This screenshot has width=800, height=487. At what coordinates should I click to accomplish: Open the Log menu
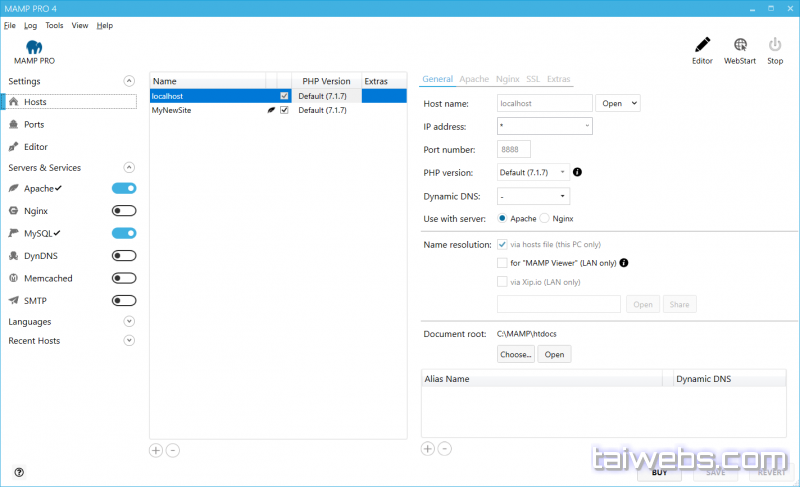[x=31, y=25]
